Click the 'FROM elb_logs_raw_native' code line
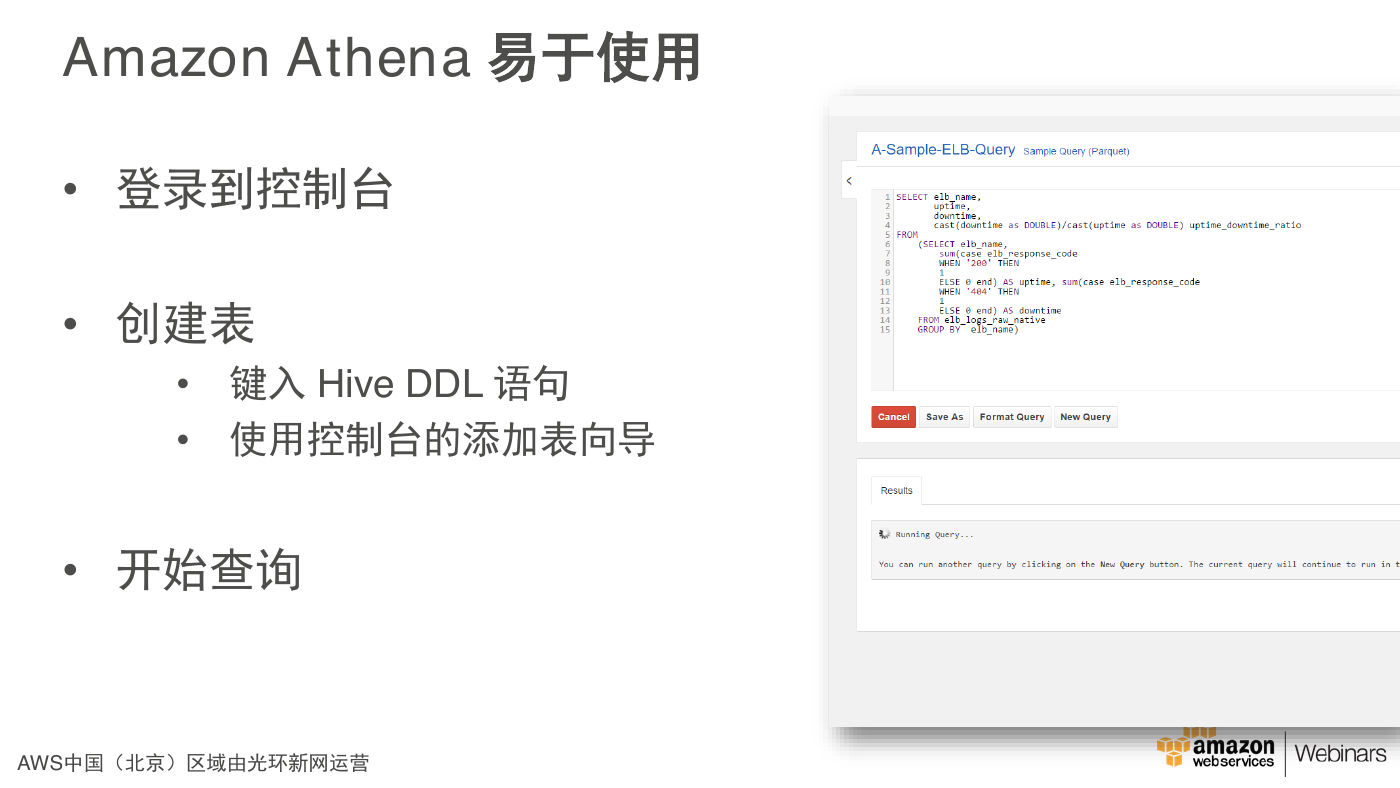This screenshot has width=1400, height=788. point(981,320)
